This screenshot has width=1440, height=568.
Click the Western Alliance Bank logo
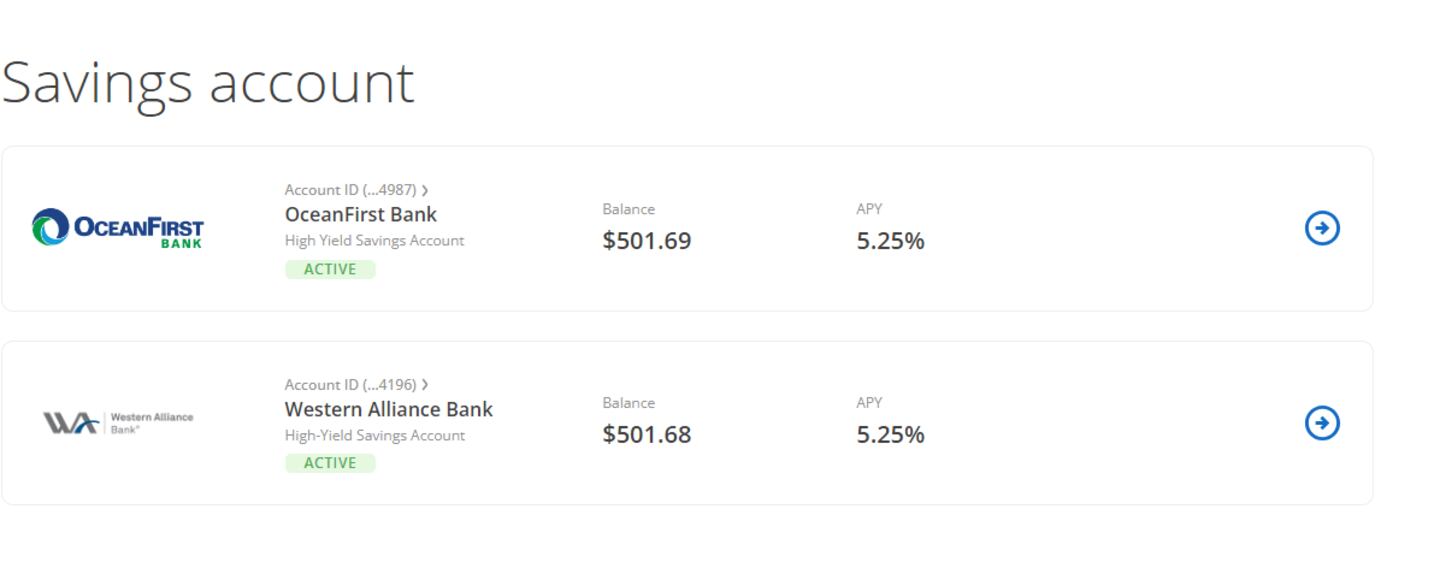pos(118,423)
